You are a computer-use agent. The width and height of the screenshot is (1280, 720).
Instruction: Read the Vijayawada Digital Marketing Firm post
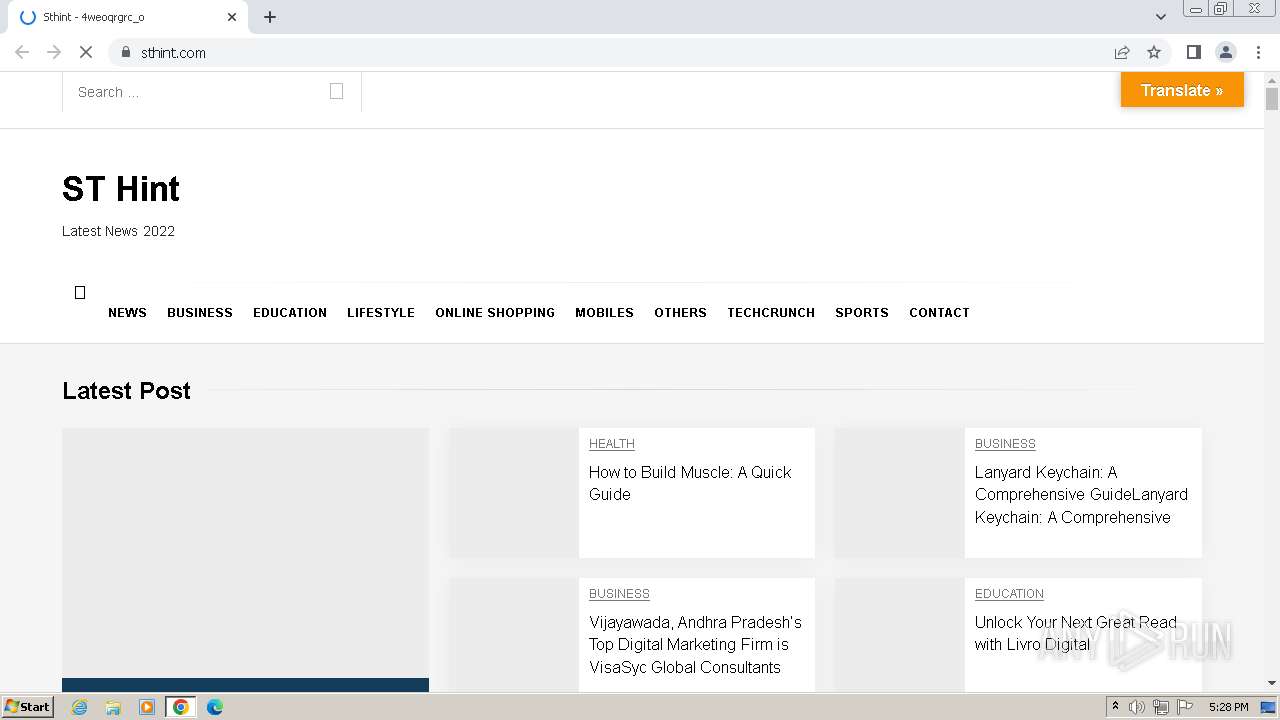pos(695,645)
